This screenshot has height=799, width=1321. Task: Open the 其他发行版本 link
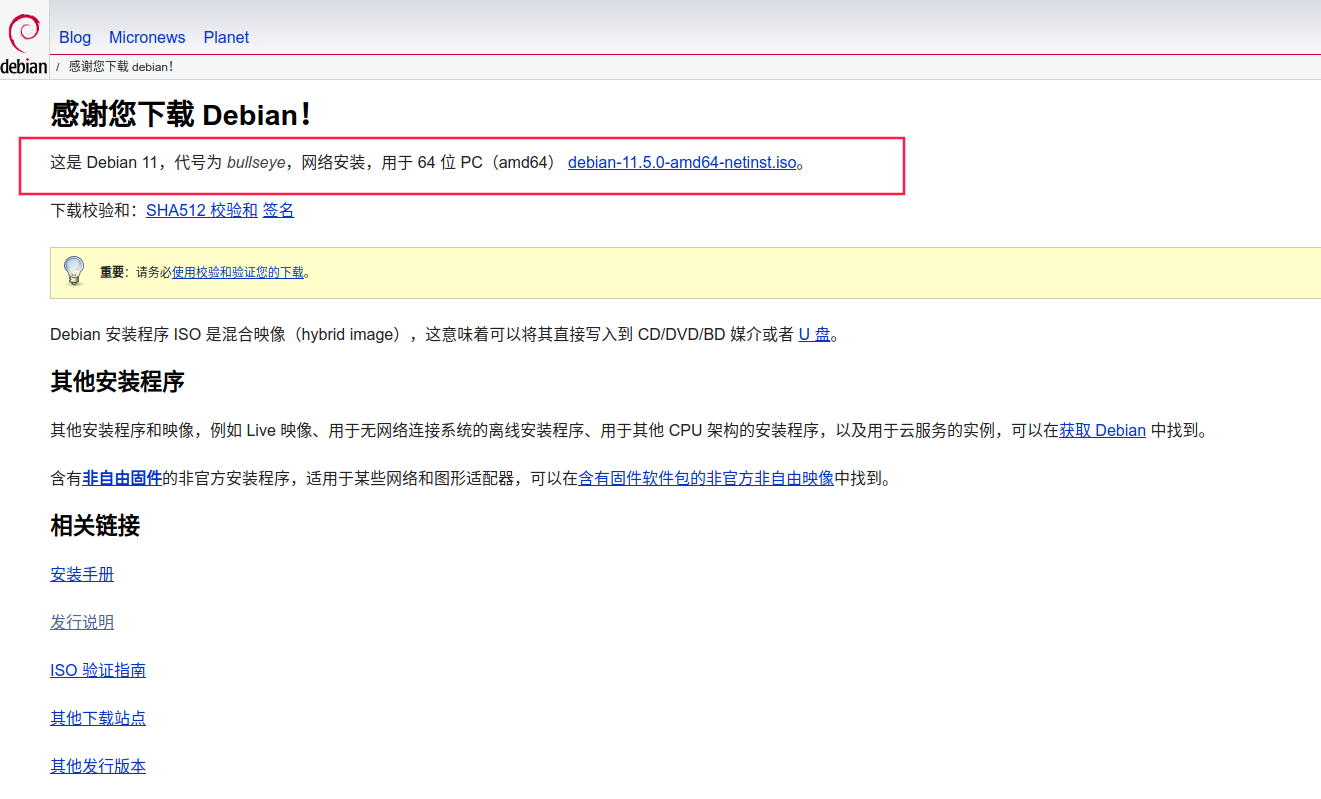tap(98, 766)
